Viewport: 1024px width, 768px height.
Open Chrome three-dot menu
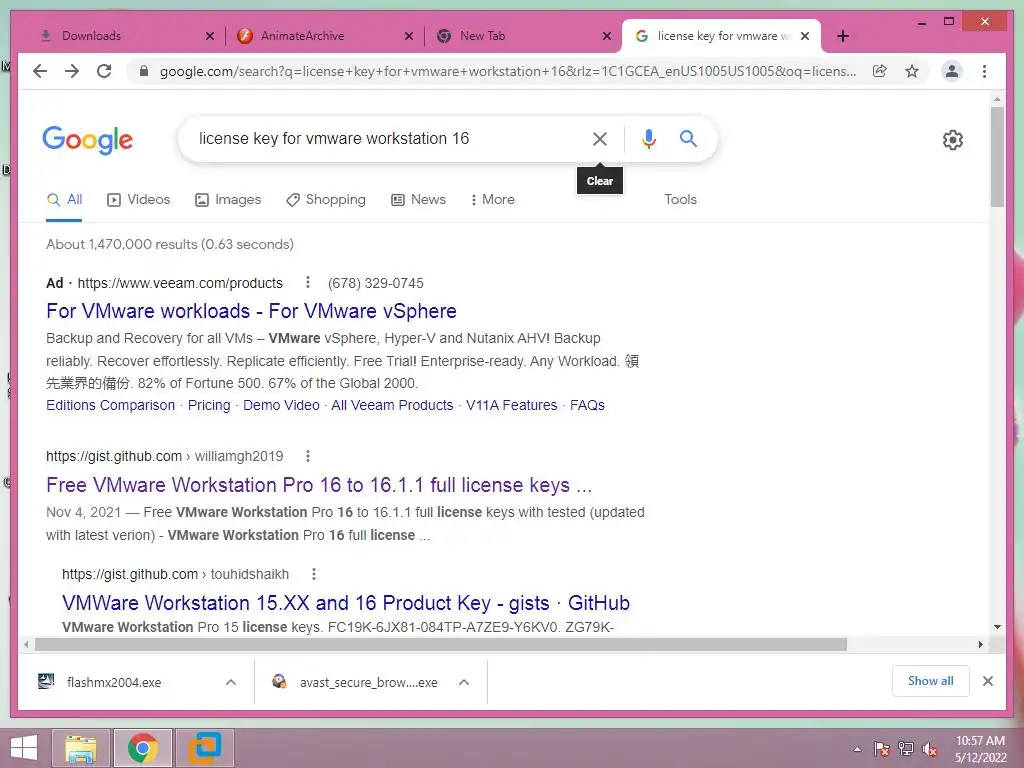point(984,71)
